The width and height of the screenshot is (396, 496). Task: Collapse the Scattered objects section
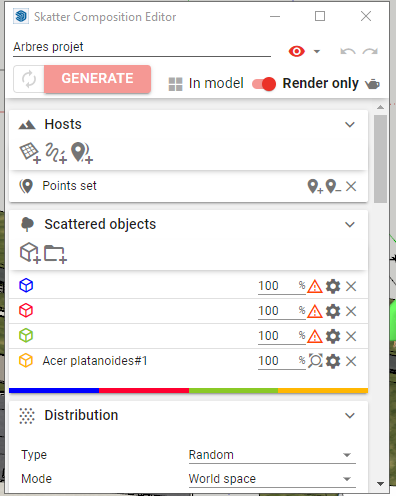coord(350,225)
